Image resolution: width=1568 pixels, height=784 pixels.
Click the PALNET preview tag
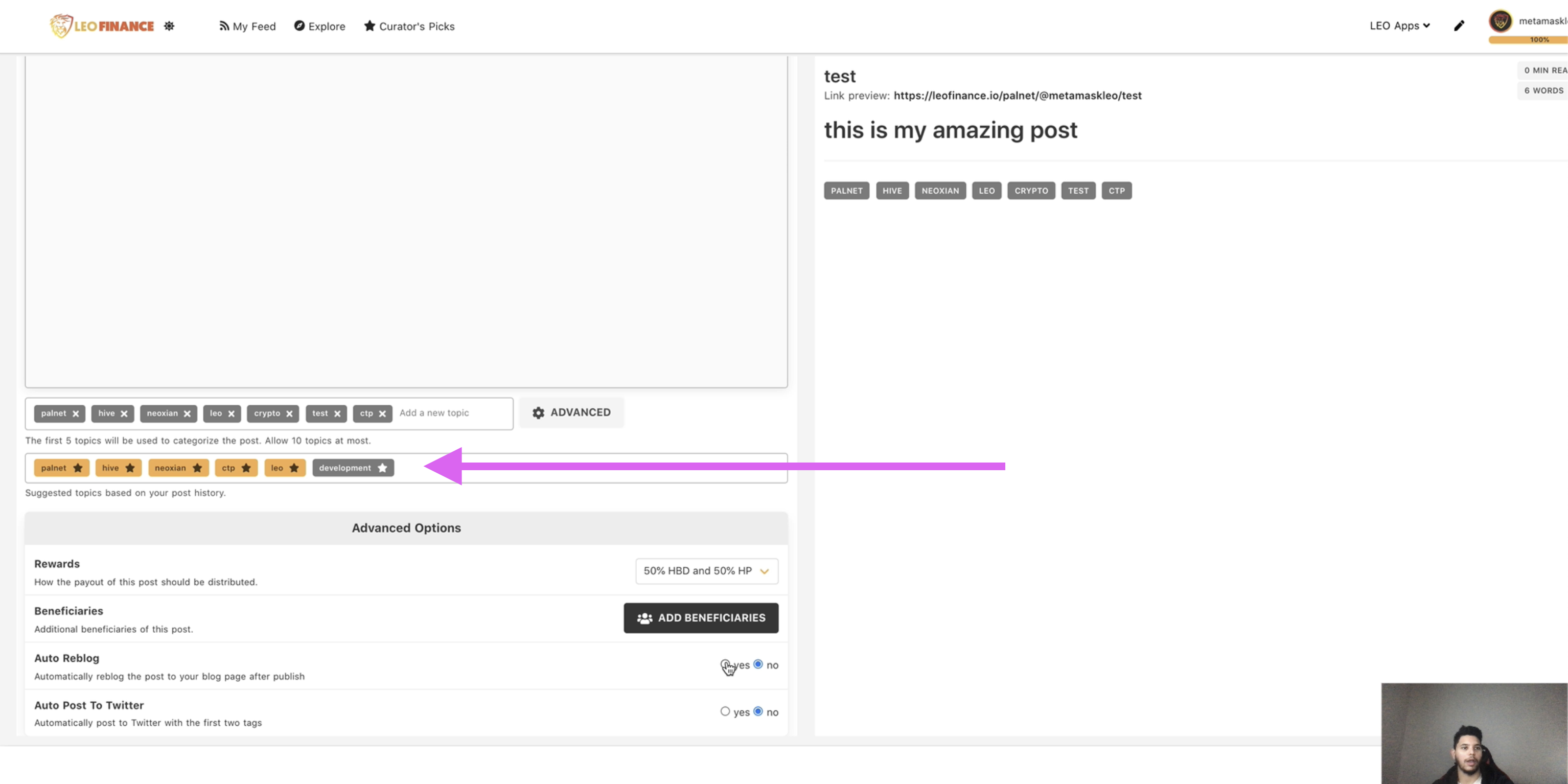click(x=847, y=191)
